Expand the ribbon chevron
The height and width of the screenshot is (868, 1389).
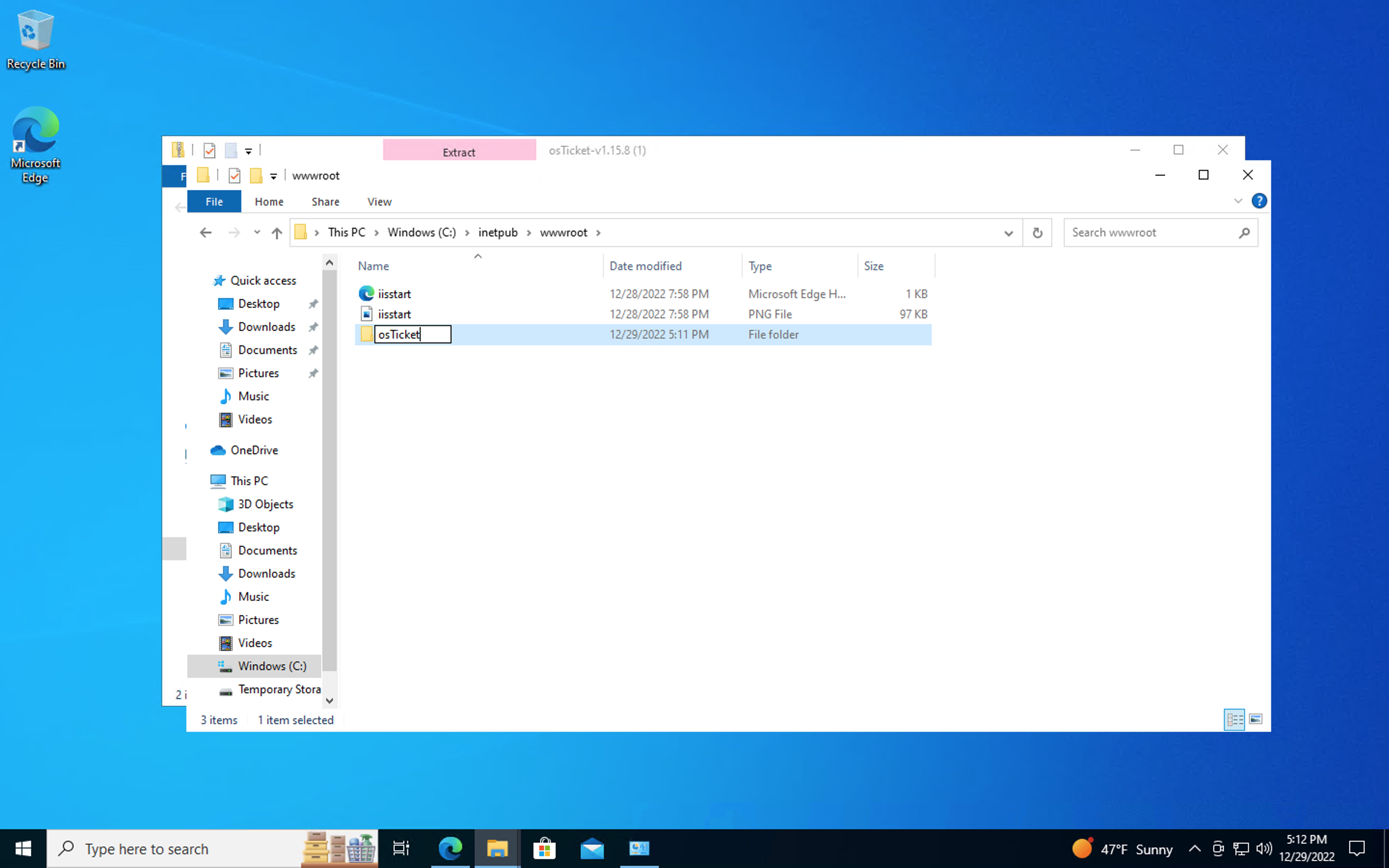click(1238, 201)
